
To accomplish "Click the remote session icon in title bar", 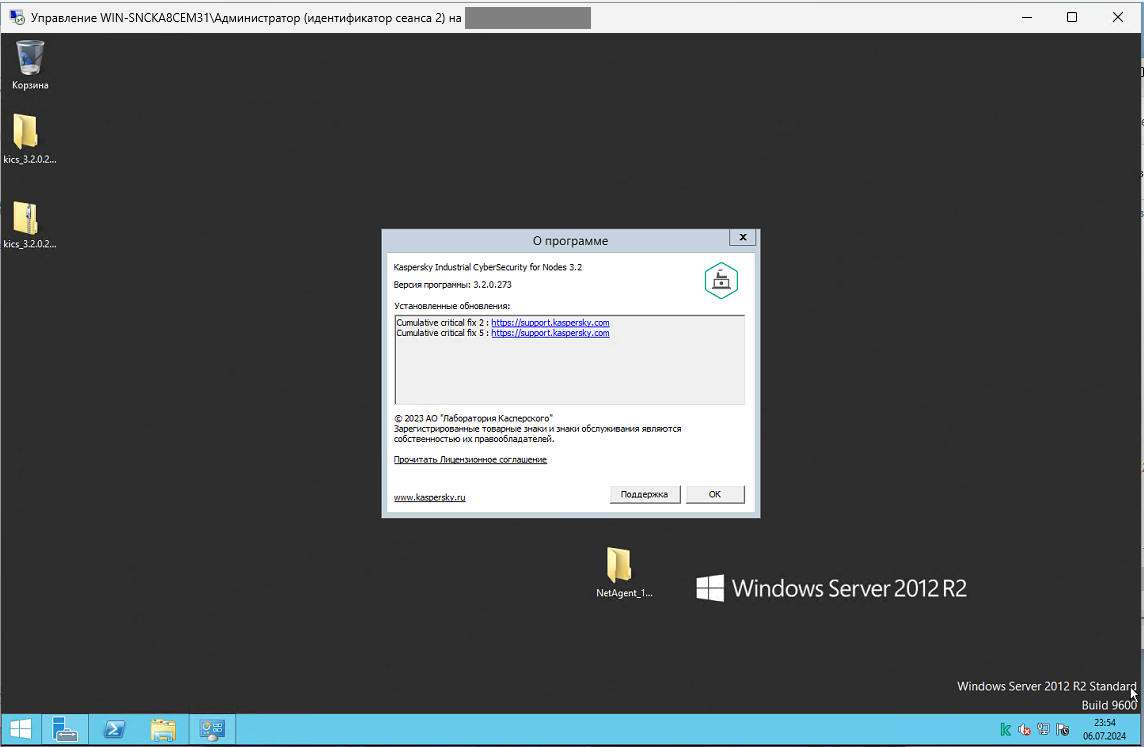I will point(17,18).
